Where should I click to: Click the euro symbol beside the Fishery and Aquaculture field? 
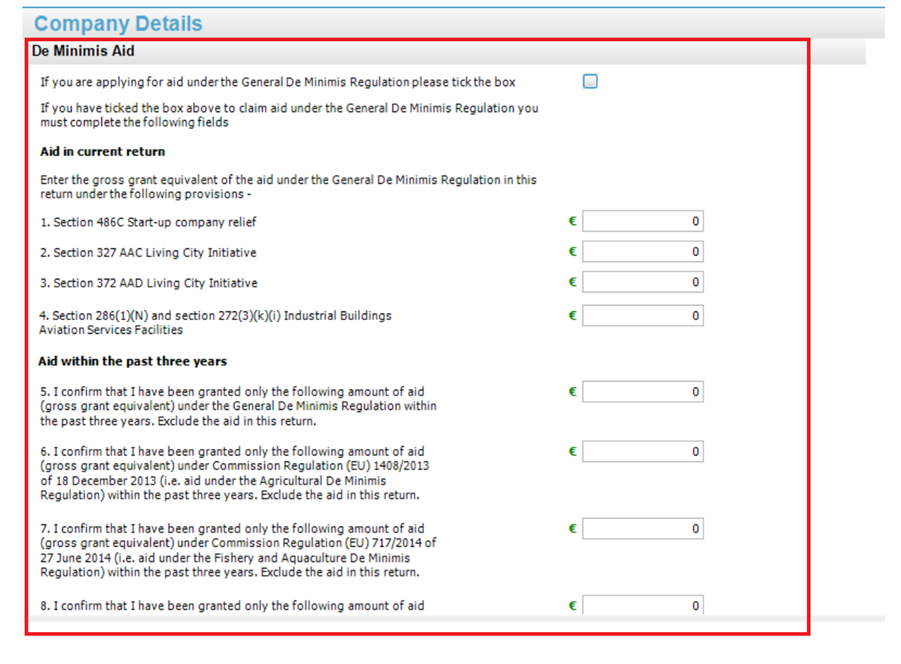tap(572, 528)
